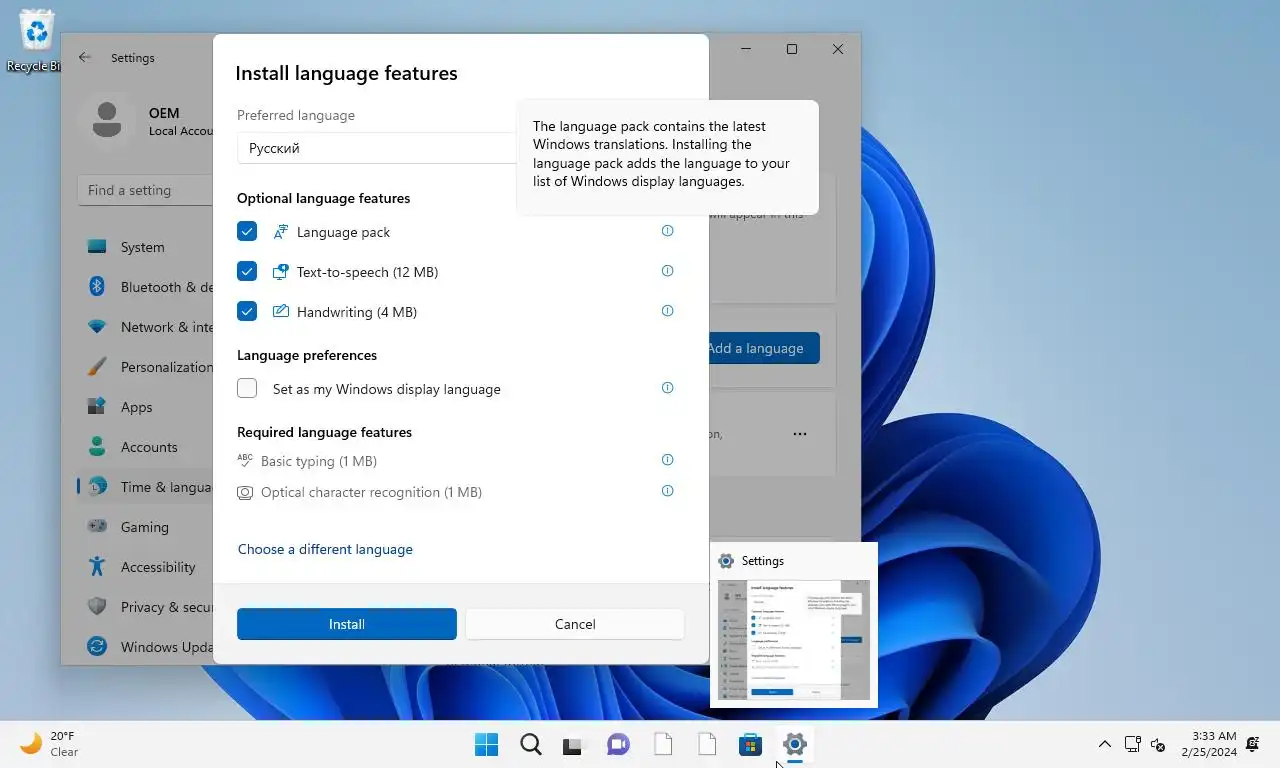Open taskbar Search
This screenshot has width=1280, height=768.
[531, 744]
